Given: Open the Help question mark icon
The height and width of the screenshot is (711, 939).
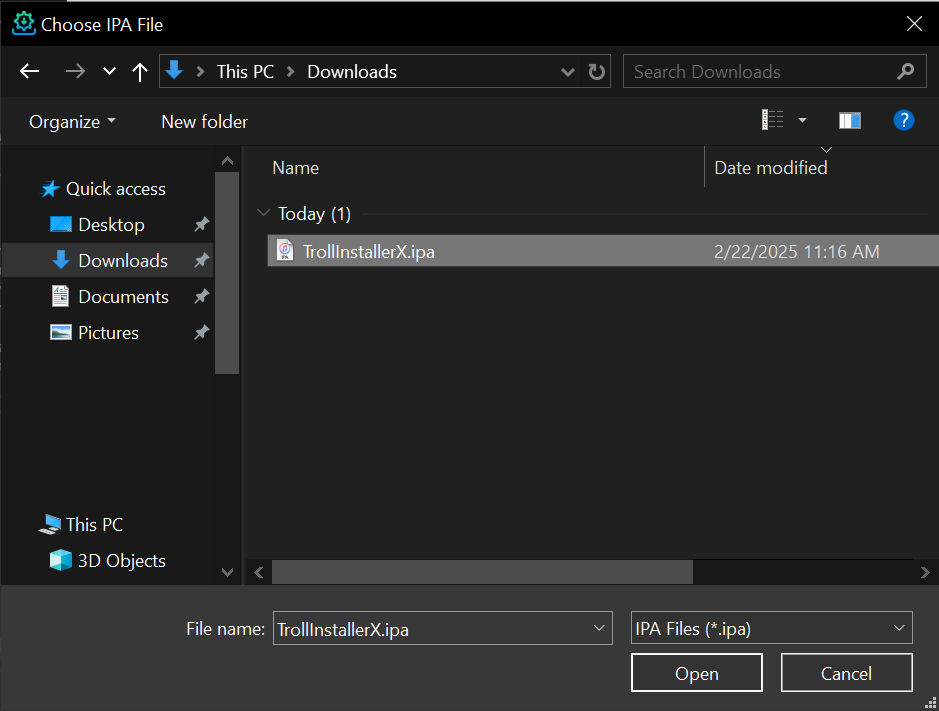Looking at the screenshot, I should 903,121.
